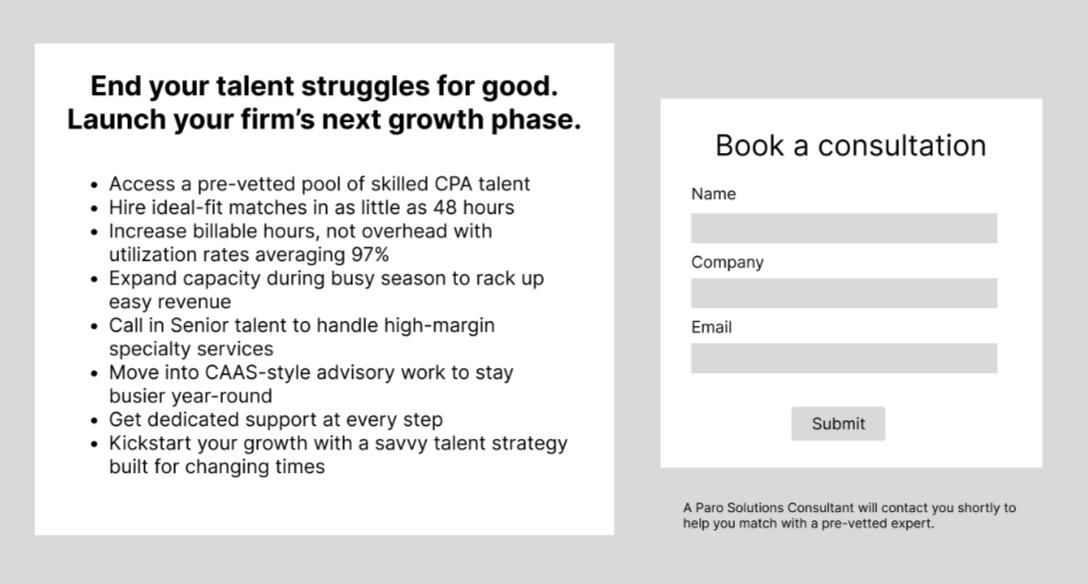The image size is (1088, 584).
Task: Click the 'Hire ideal-fit matches' bullet
Action: pos(311,208)
